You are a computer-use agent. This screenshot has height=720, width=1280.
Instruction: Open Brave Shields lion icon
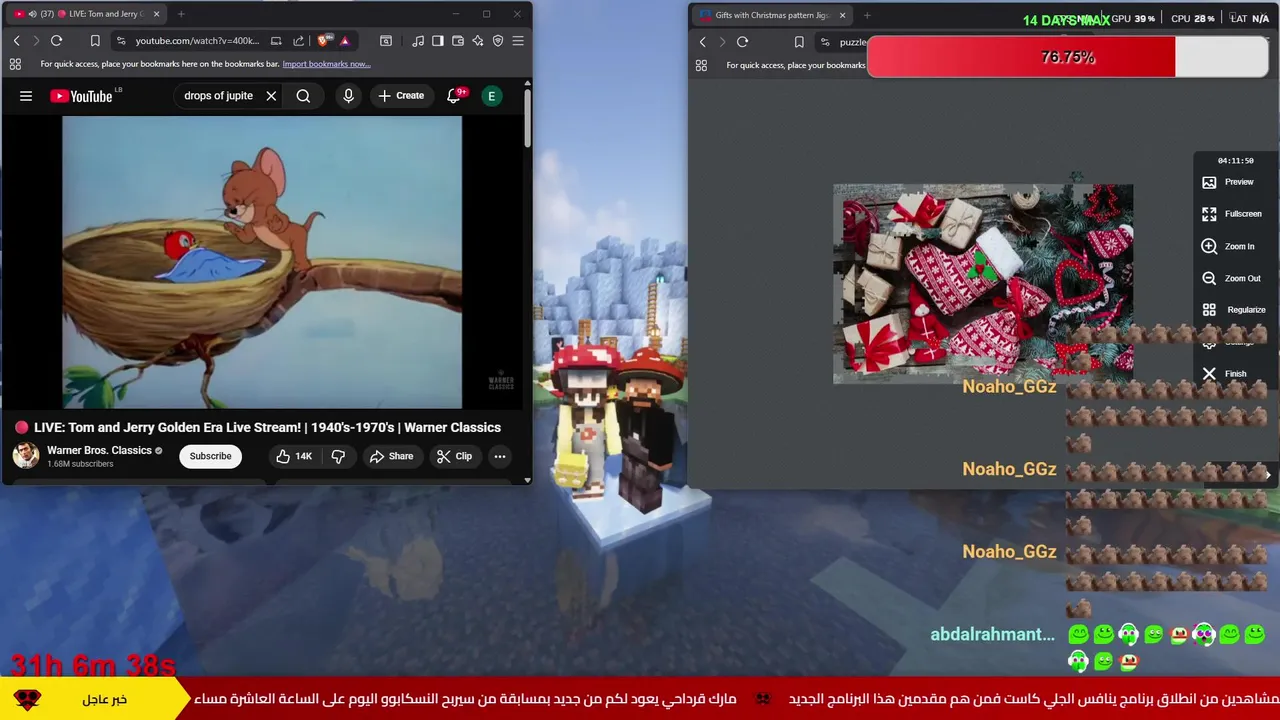(x=323, y=41)
